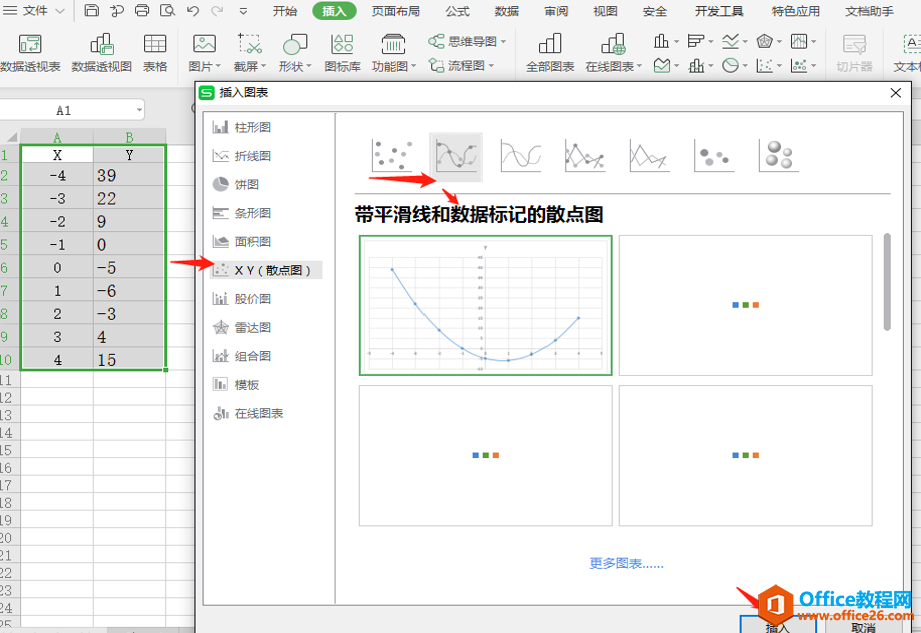Screen dimensions: 921x633
Task: Insert a table with the 表格 icon
Action: [155, 53]
